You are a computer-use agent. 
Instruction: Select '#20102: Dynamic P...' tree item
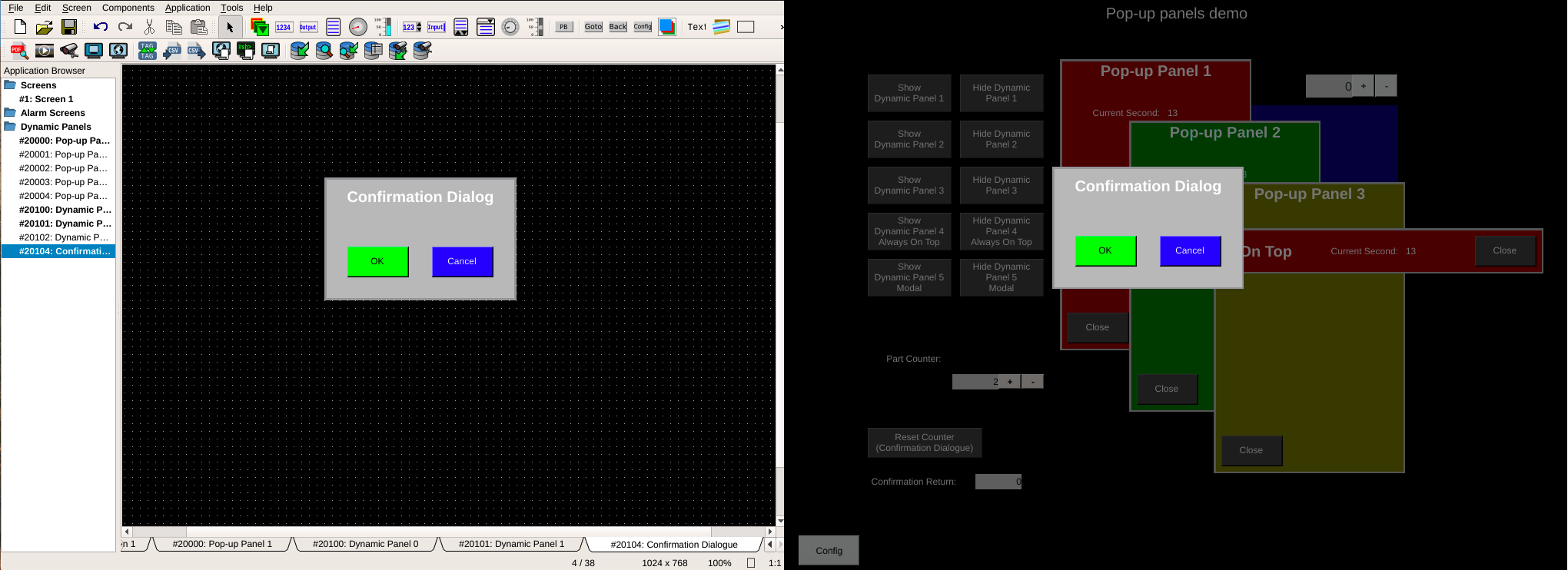(x=64, y=237)
